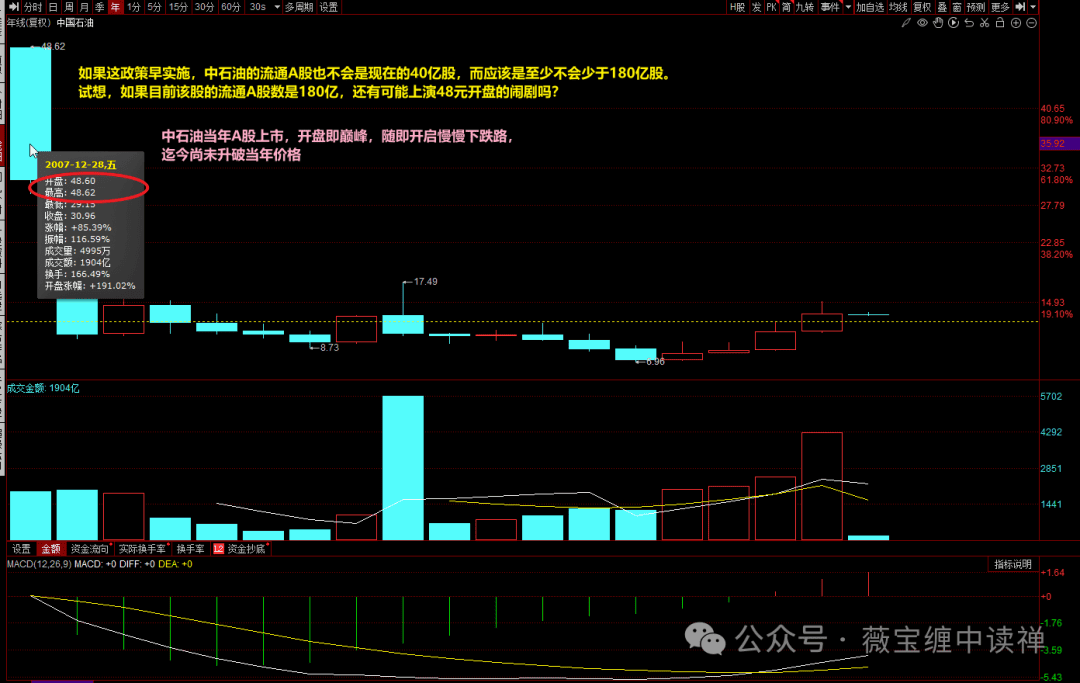Click the 换手: 166.49% tooltip row
Screen dimensions: 1080x683
pos(77,274)
